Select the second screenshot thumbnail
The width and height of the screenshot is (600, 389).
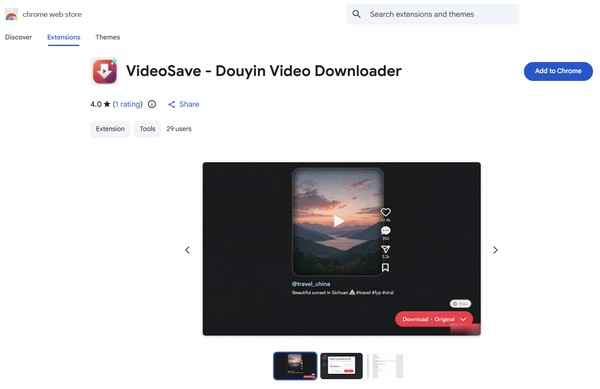pyautogui.click(x=341, y=366)
